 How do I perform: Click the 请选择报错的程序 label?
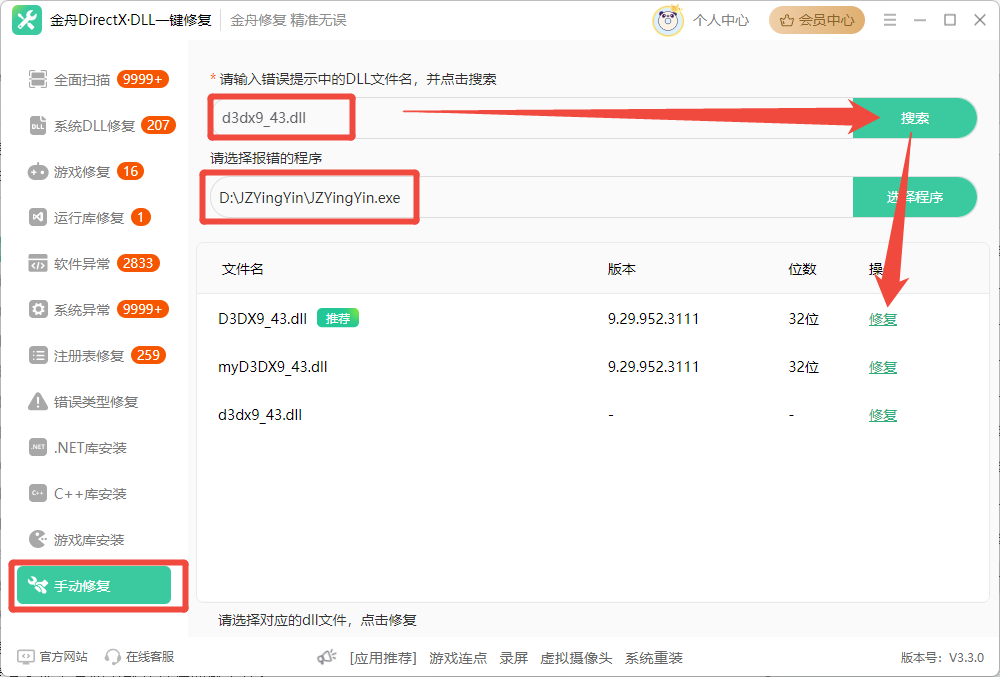tap(266, 158)
